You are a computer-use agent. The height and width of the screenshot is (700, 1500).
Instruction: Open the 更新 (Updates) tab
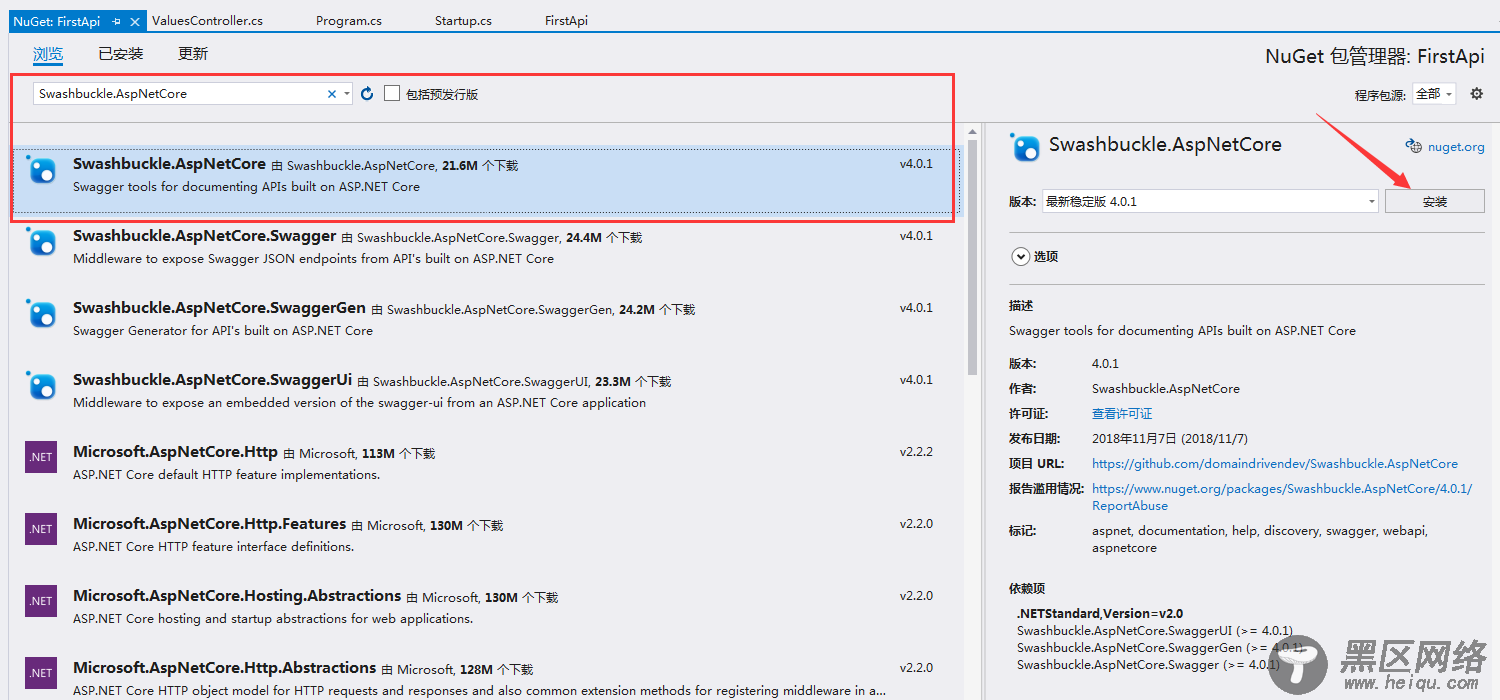point(193,54)
